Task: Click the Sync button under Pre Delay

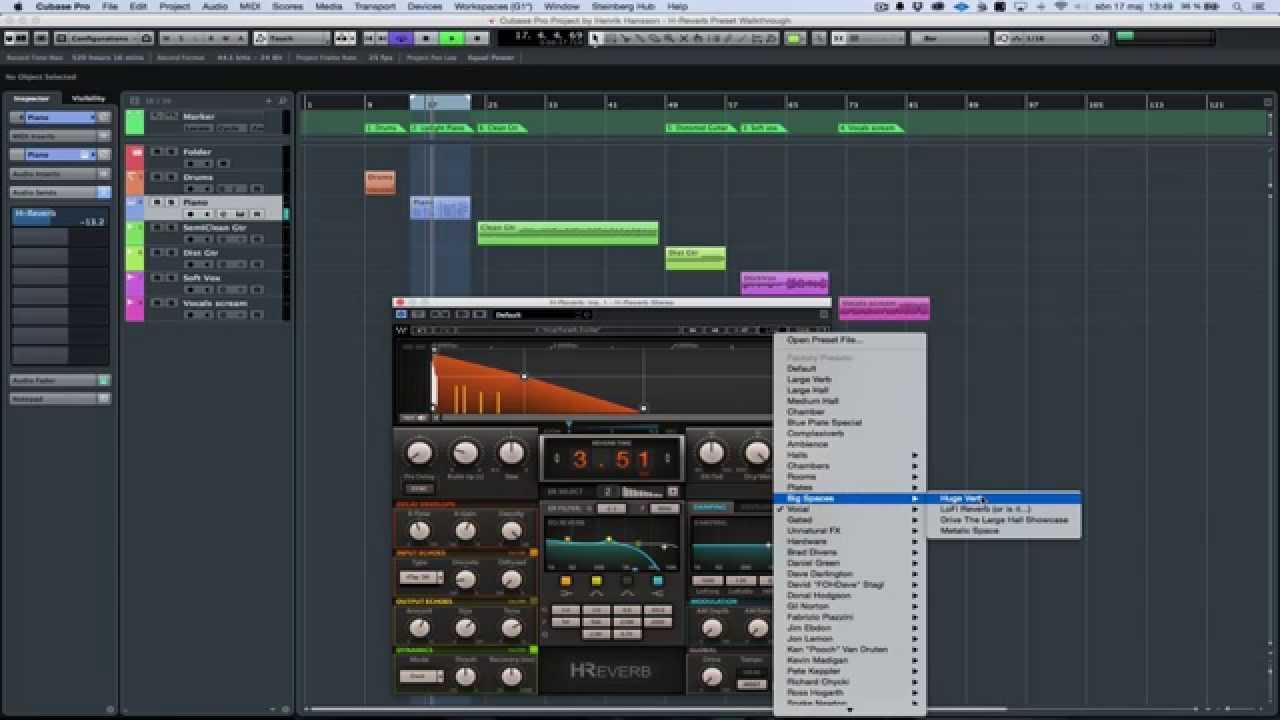Action: pos(419,488)
